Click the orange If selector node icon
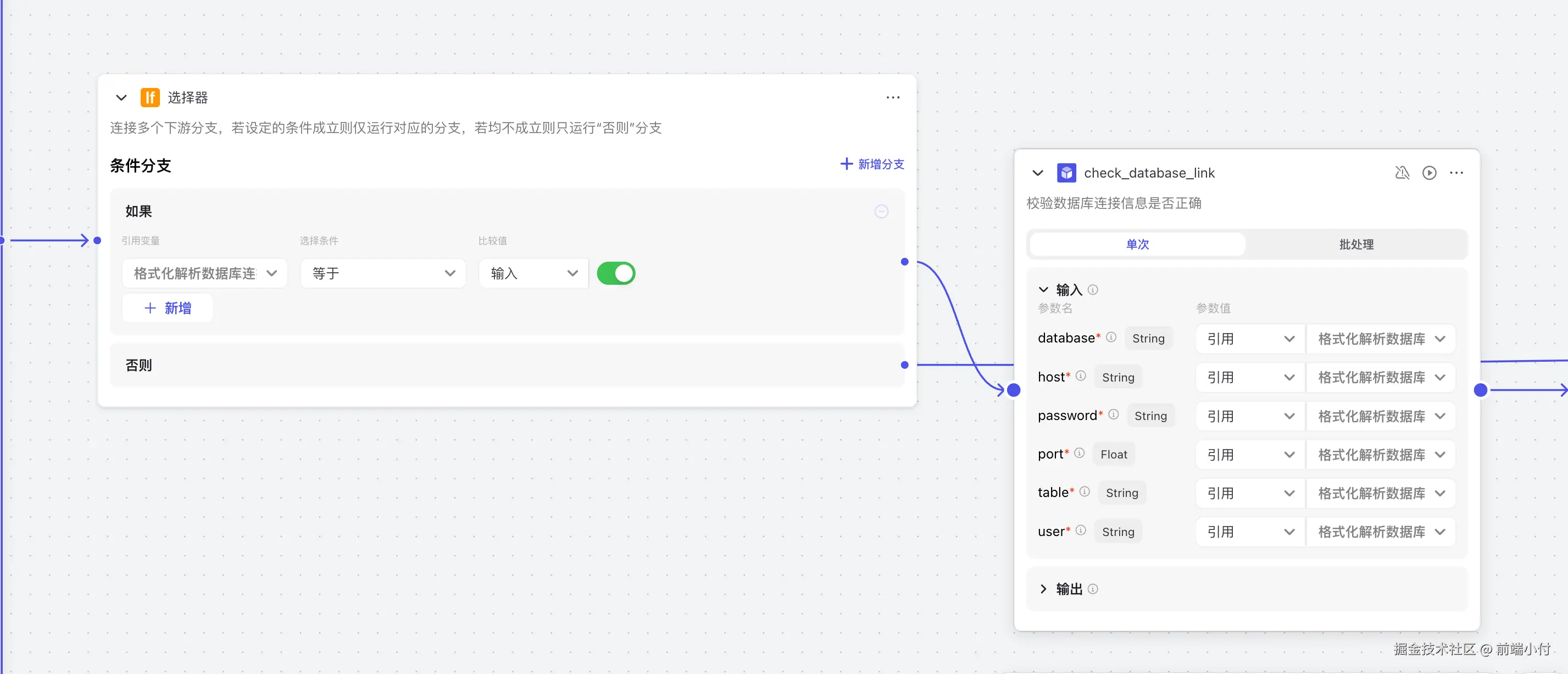The height and width of the screenshot is (674, 1568). pyautogui.click(x=150, y=97)
